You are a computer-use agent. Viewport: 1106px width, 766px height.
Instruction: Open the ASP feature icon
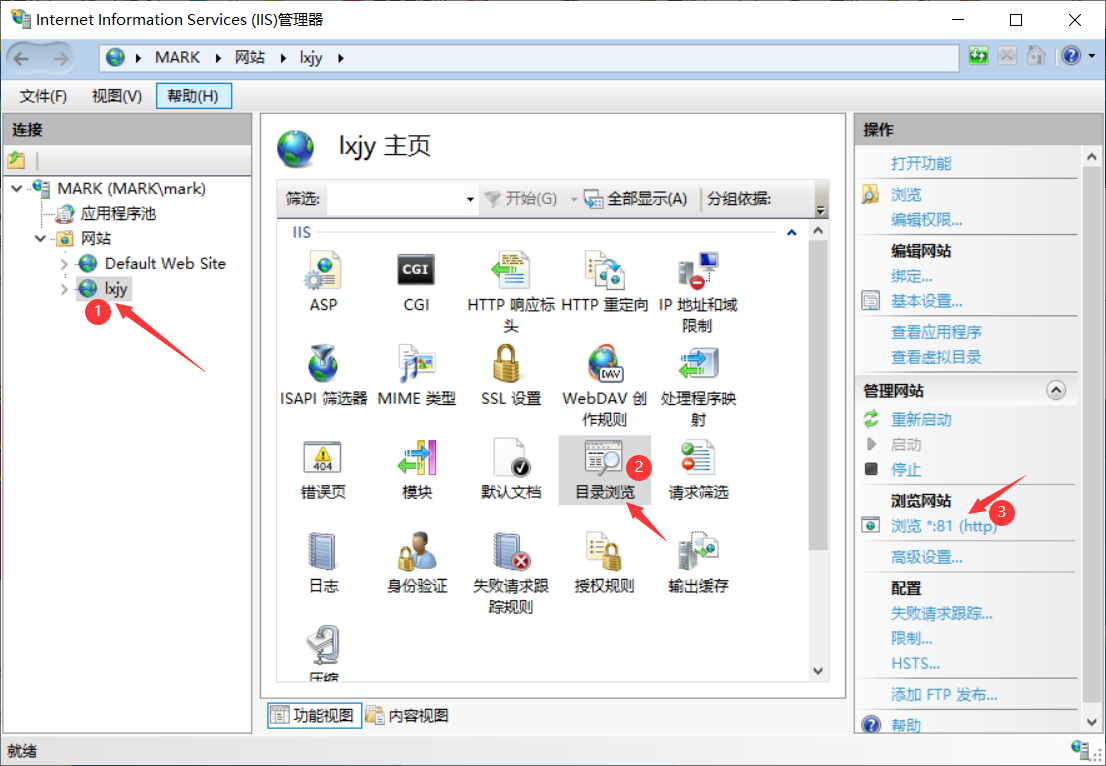323,281
